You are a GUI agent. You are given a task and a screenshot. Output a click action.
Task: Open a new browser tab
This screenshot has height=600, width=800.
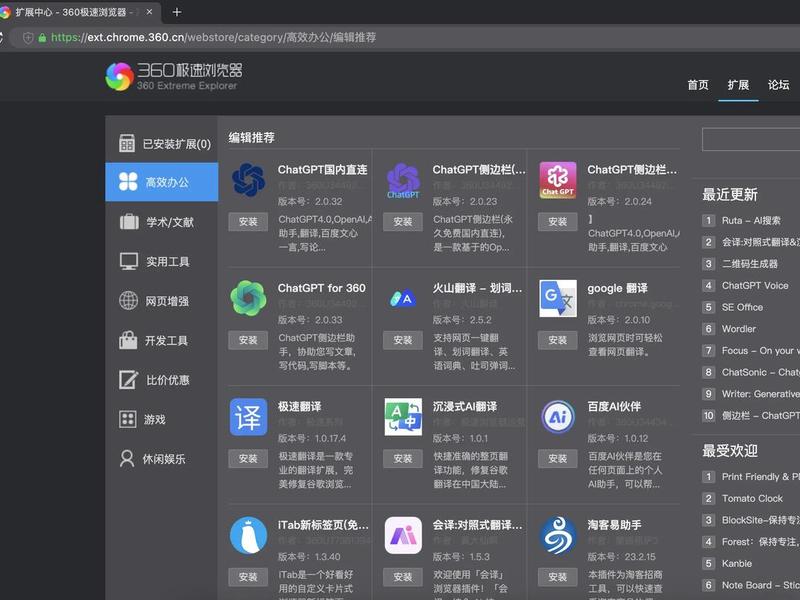177,12
